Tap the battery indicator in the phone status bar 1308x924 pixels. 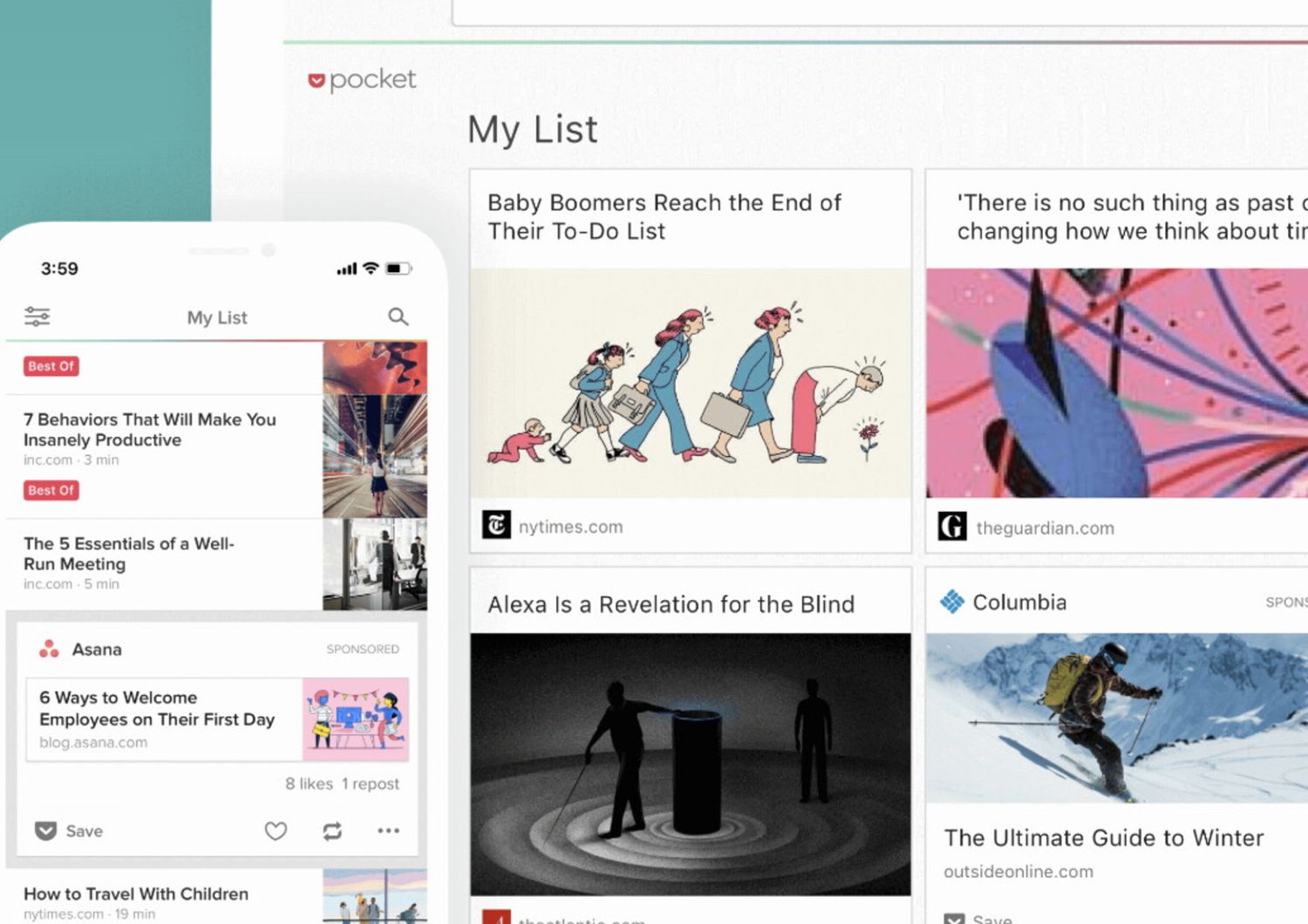(399, 268)
